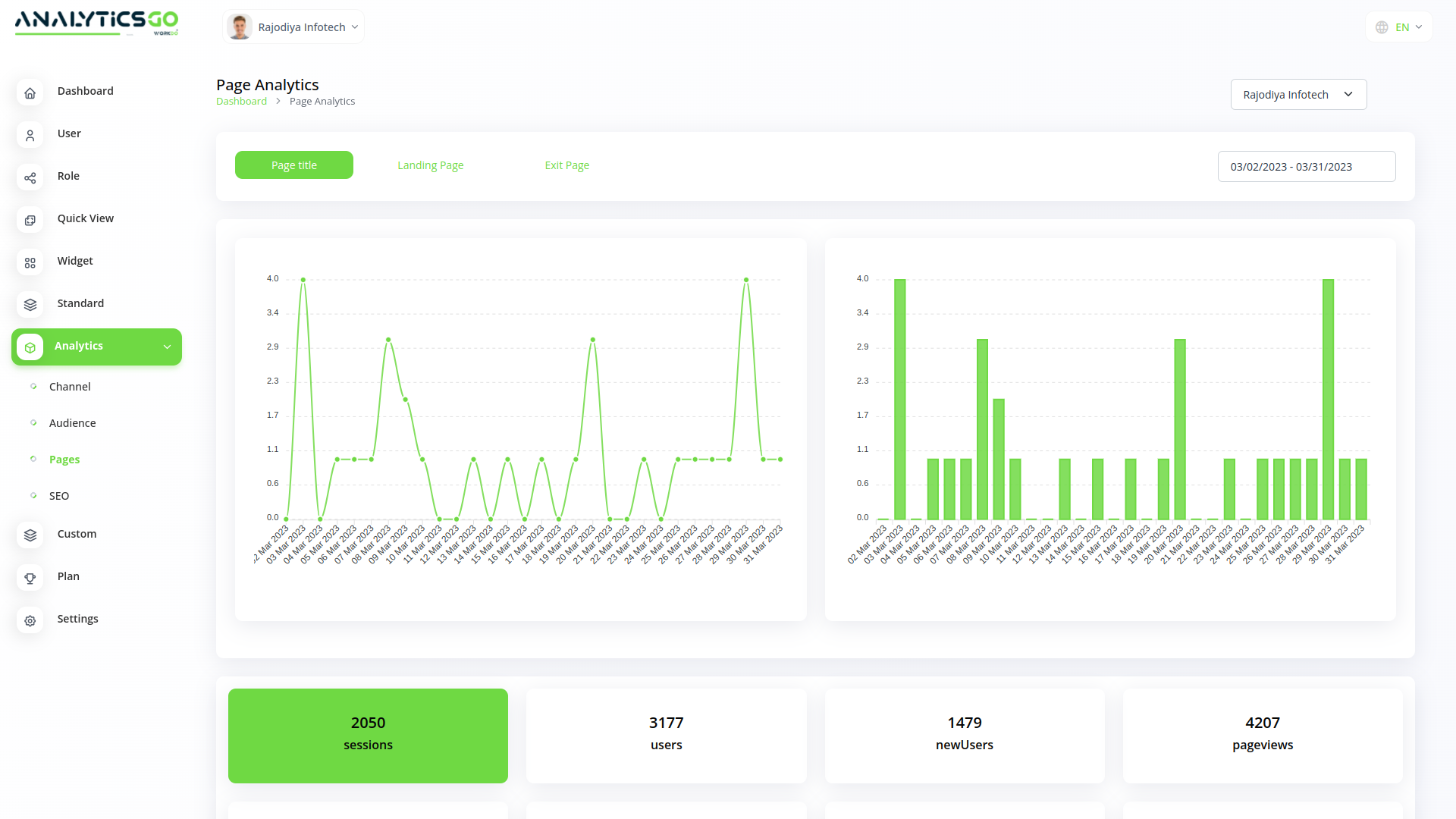Click the Dashboard breadcrumb link
The height and width of the screenshot is (819, 1456).
[x=241, y=102]
